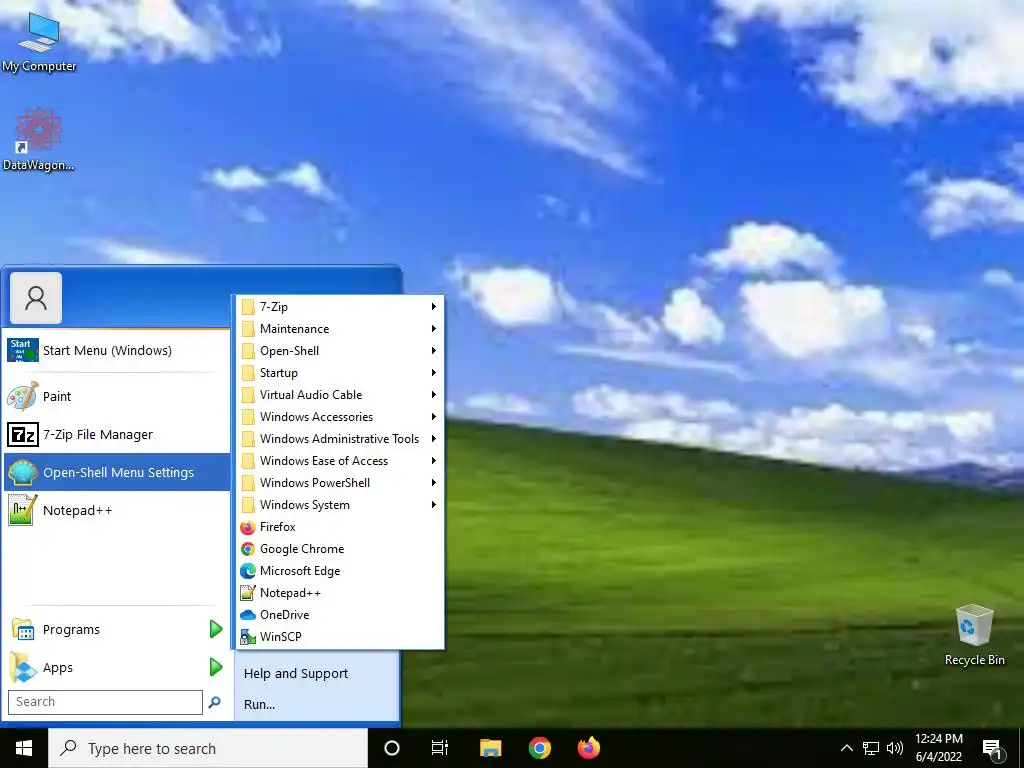Click the Apps folder icon

click(x=23, y=667)
